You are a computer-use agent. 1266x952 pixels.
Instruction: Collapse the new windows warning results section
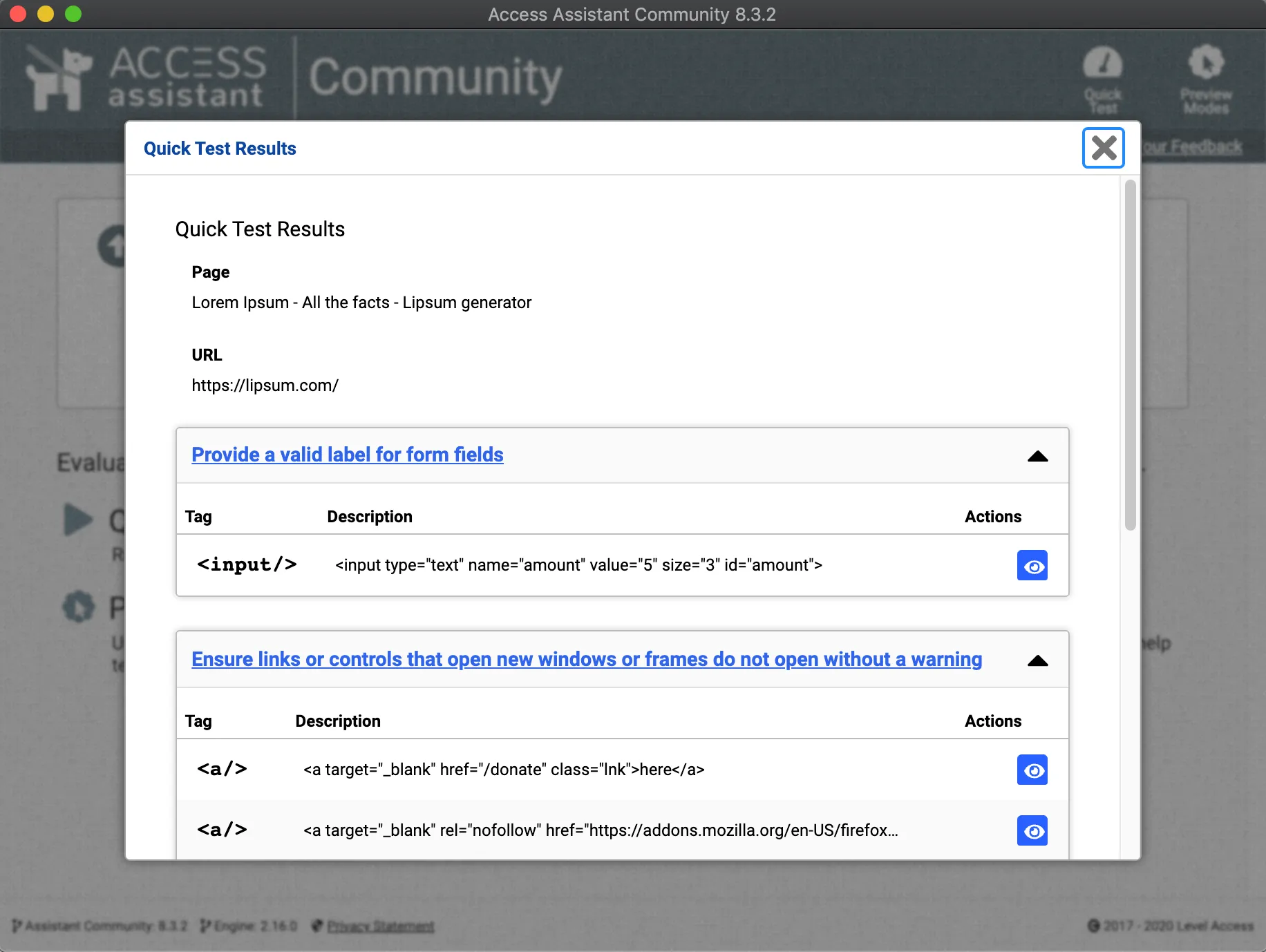pyautogui.click(x=1037, y=660)
